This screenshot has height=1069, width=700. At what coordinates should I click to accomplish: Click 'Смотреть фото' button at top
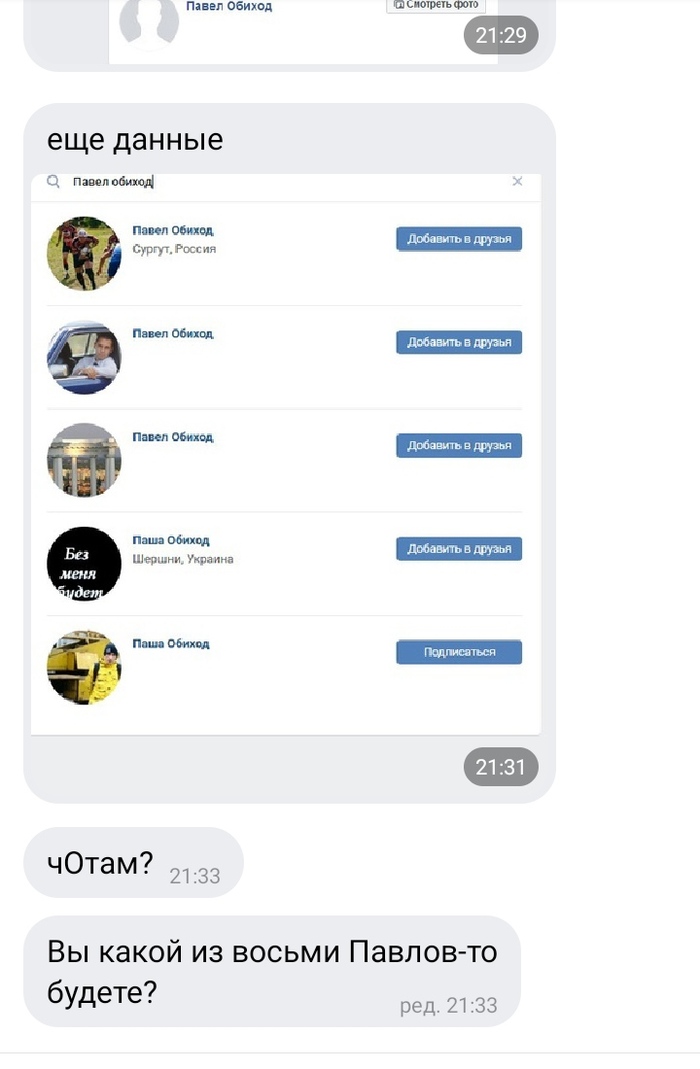point(436,5)
